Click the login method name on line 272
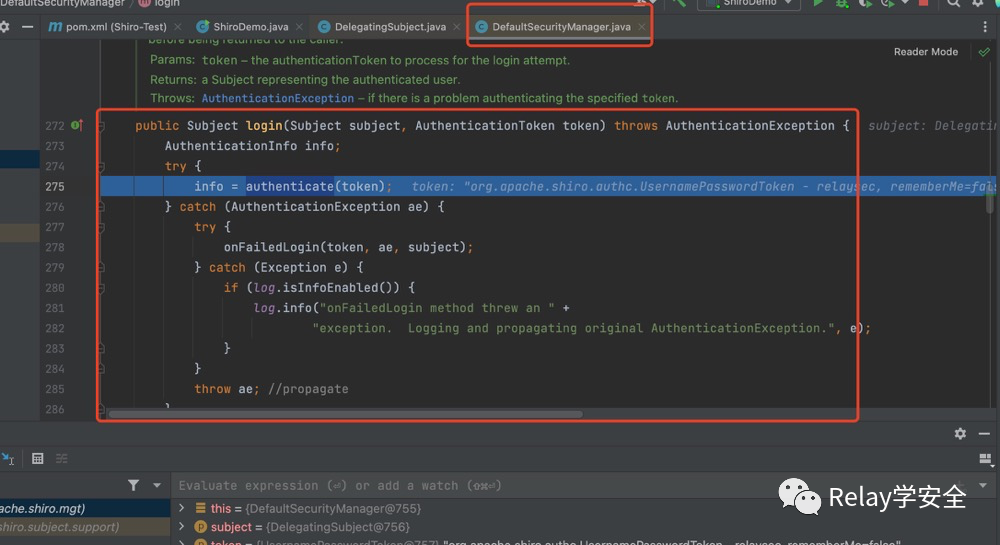Viewport: 1000px width, 545px height. click(x=264, y=126)
